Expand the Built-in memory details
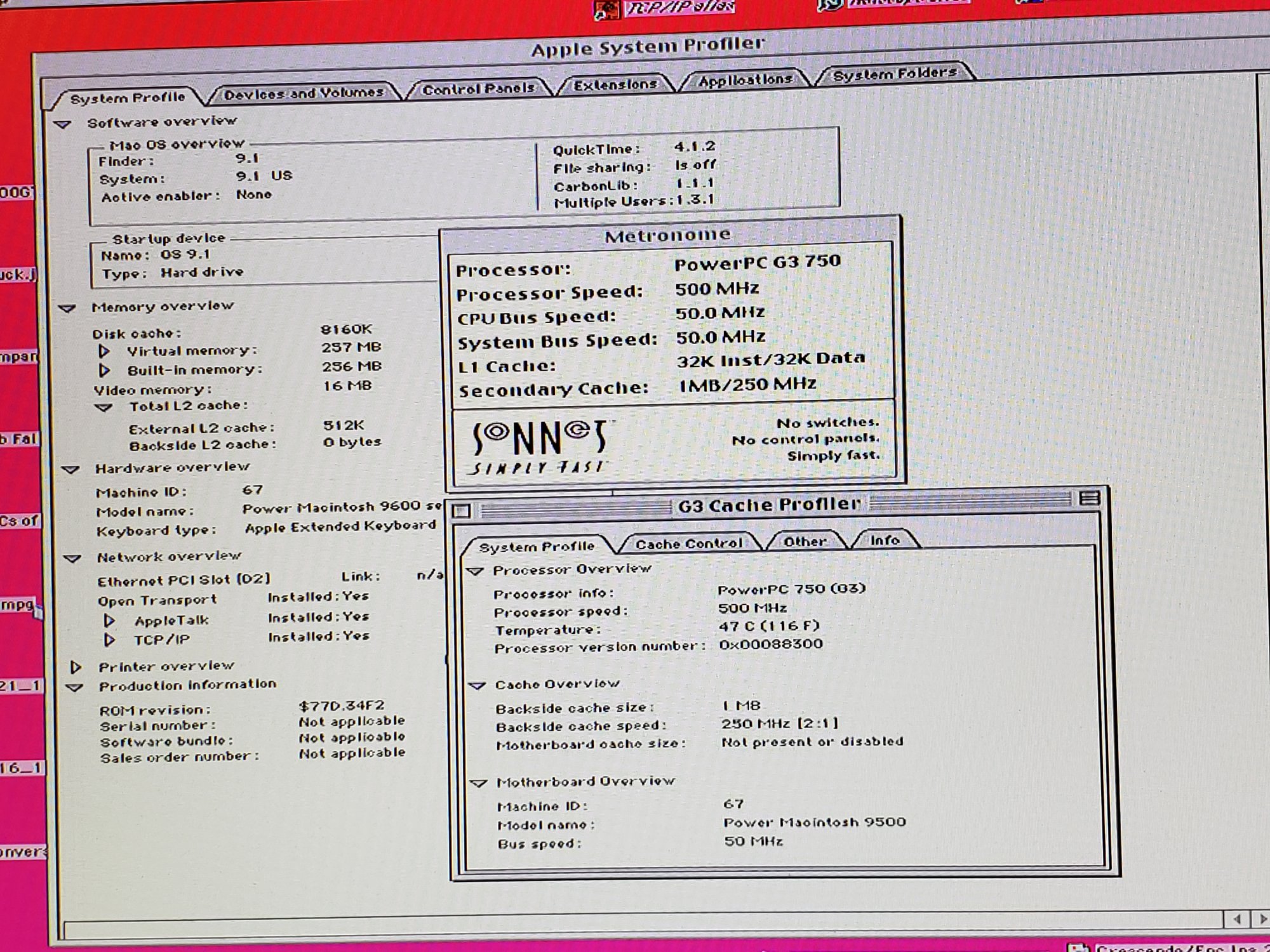This screenshot has width=1270, height=952. pyautogui.click(x=104, y=370)
